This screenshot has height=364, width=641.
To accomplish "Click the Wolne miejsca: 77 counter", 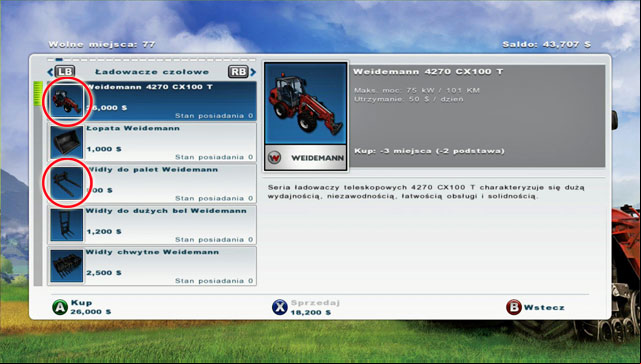I will (102, 44).
